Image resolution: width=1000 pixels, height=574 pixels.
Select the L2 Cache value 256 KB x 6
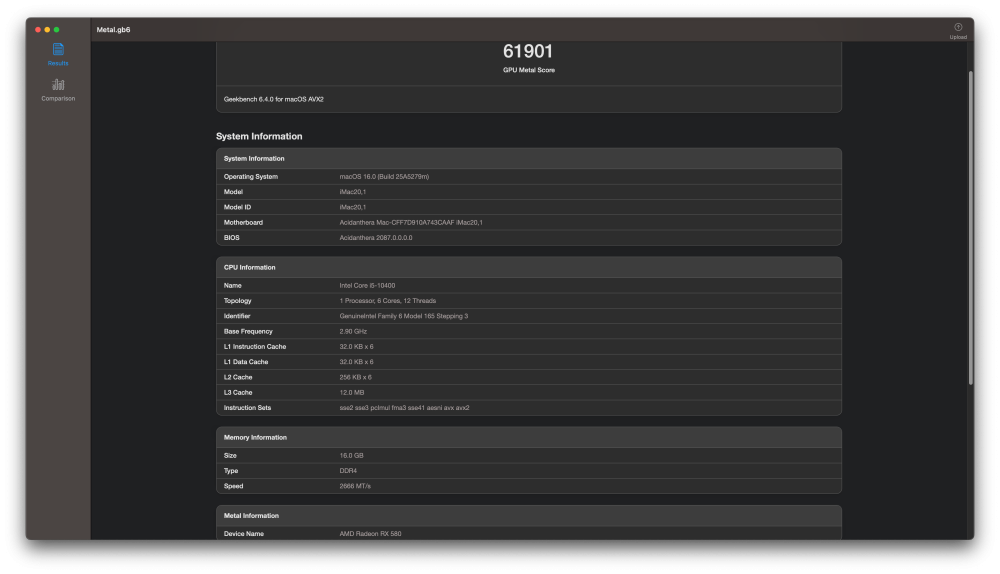(355, 378)
